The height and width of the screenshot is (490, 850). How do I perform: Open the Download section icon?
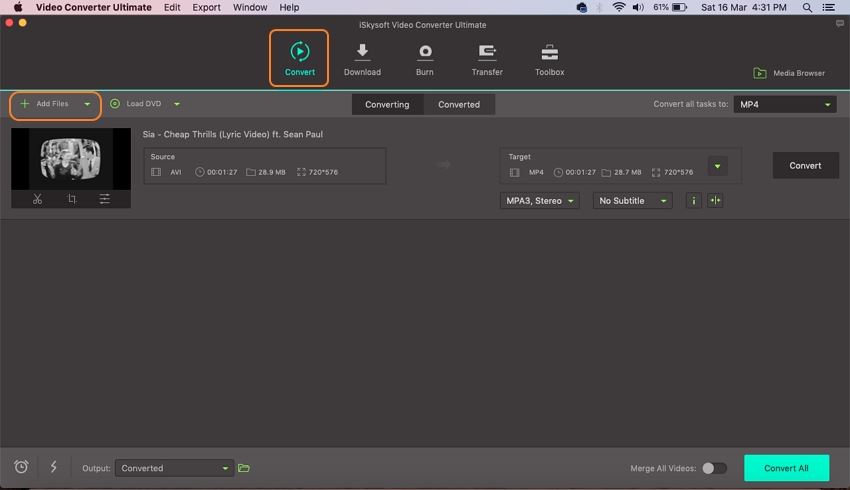coord(362,59)
